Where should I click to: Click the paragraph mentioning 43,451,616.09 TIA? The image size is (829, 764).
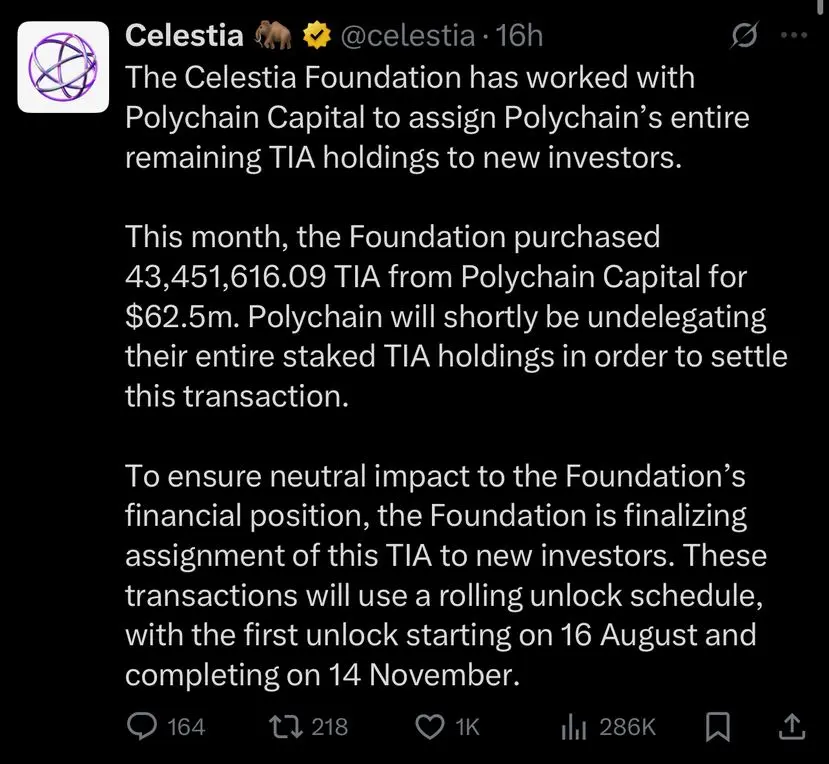[x=456, y=316]
